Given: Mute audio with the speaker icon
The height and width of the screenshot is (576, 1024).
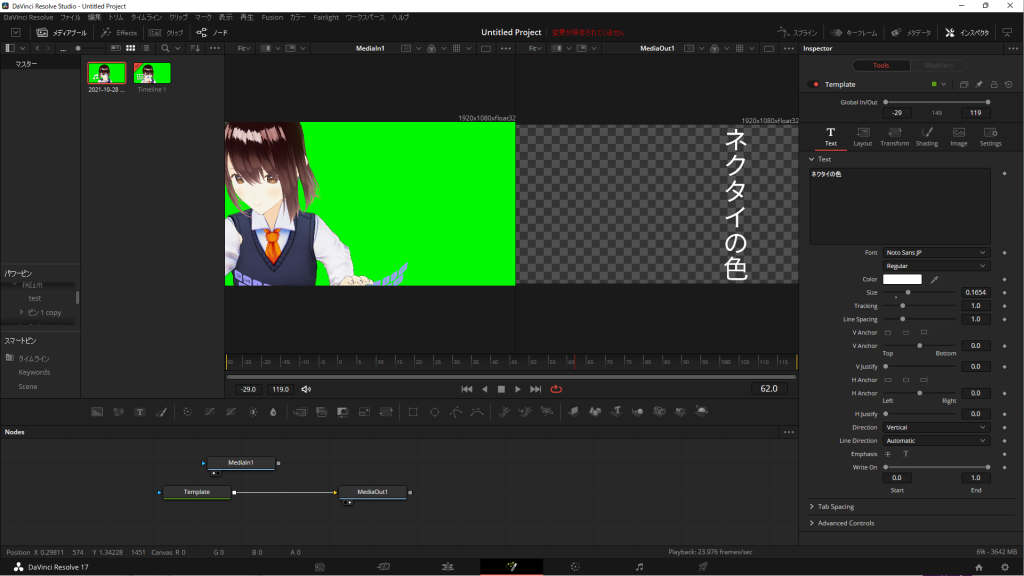Looking at the screenshot, I should tap(306, 389).
